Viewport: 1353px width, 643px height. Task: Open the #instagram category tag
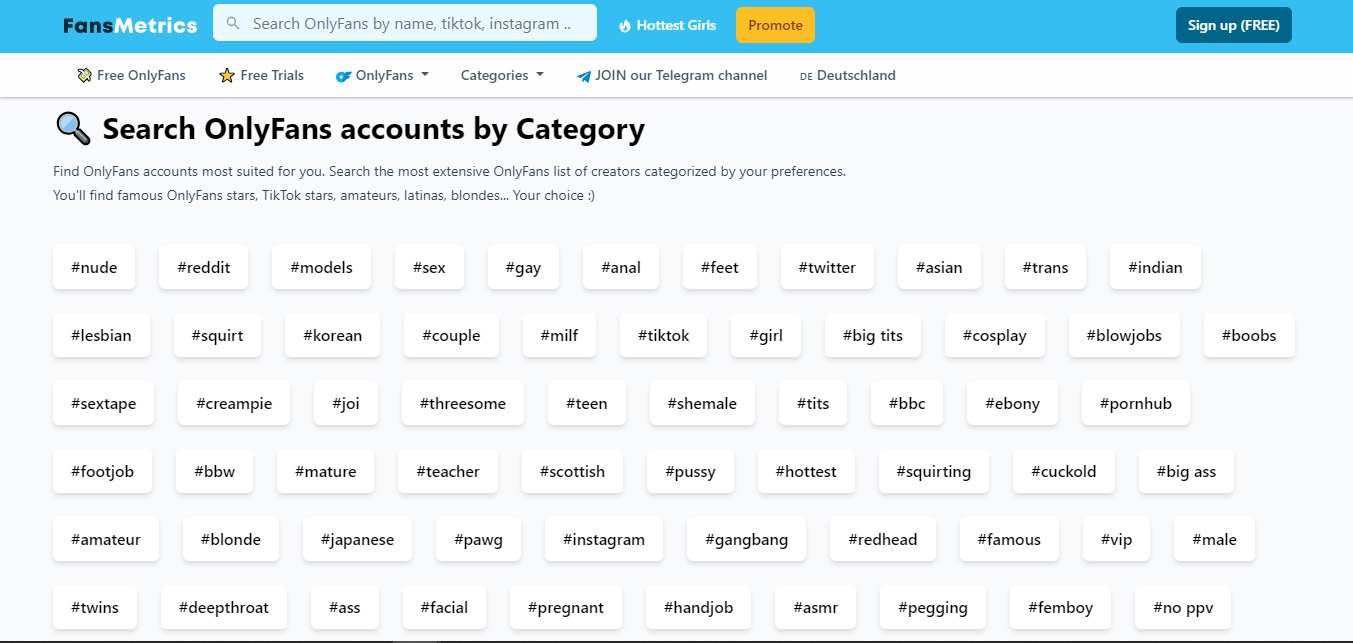(604, 539)
